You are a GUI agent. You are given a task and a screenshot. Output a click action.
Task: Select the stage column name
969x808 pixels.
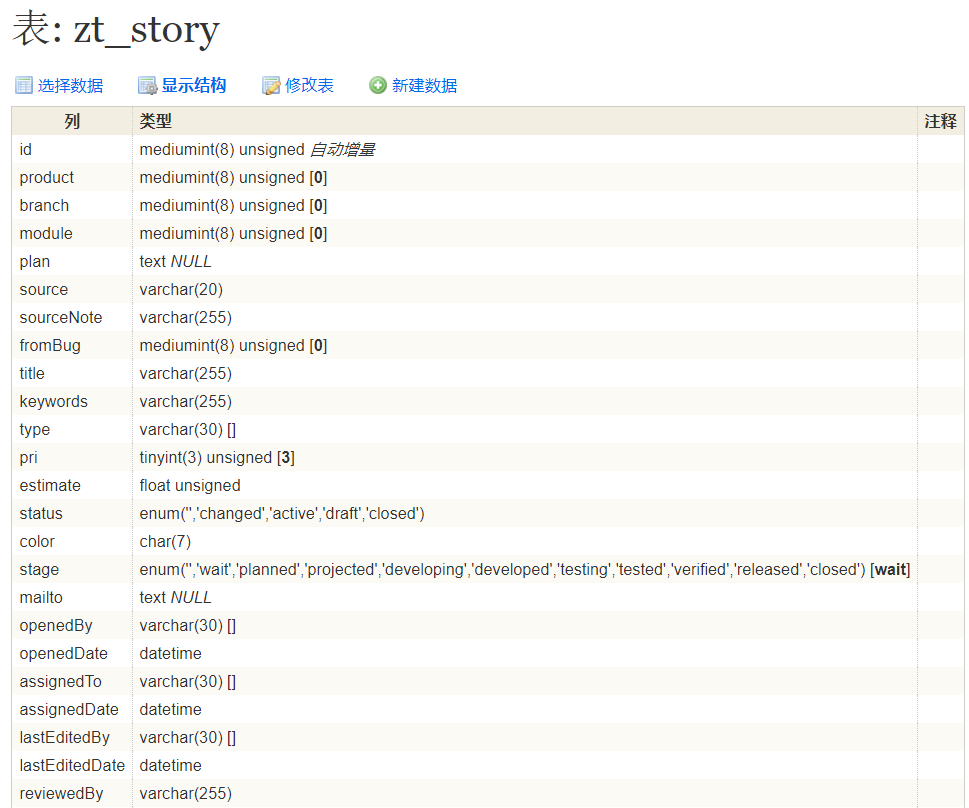[39, 569]
